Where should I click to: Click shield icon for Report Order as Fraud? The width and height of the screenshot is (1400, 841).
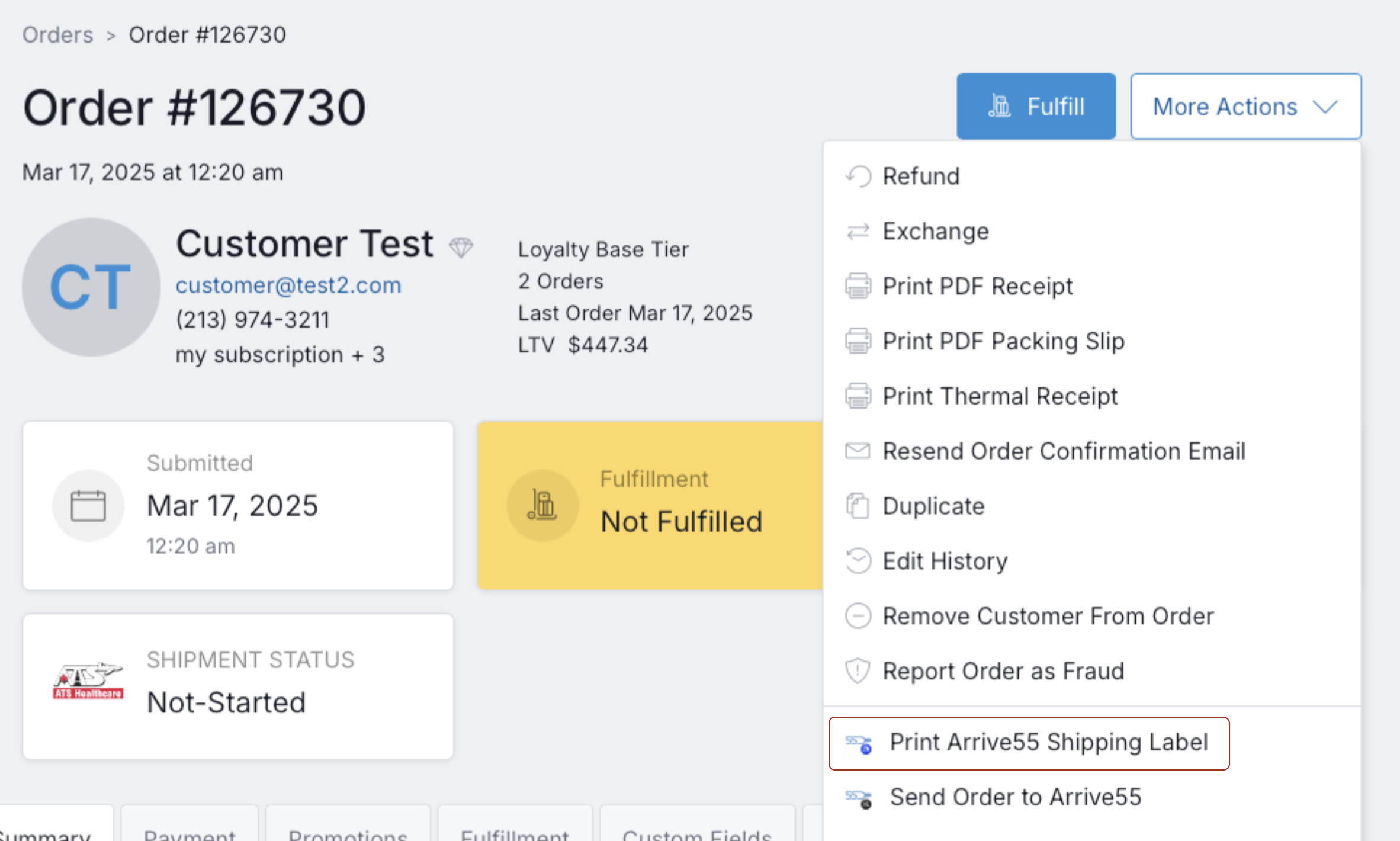858,671
